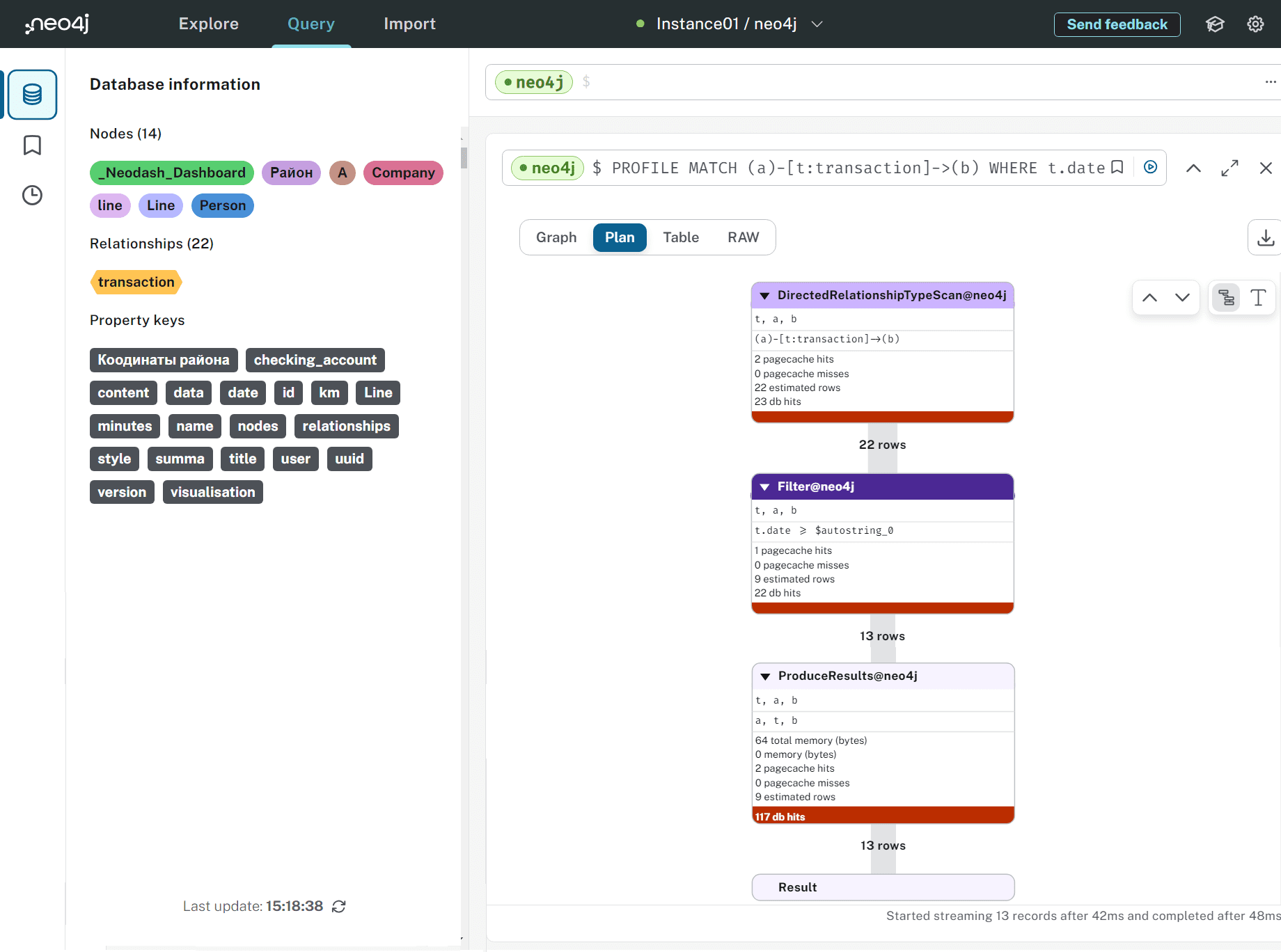Collapse the DirectedRelationshipTypeScan operator
Screen dimensions: 1281x952
(x=764, y=296)
